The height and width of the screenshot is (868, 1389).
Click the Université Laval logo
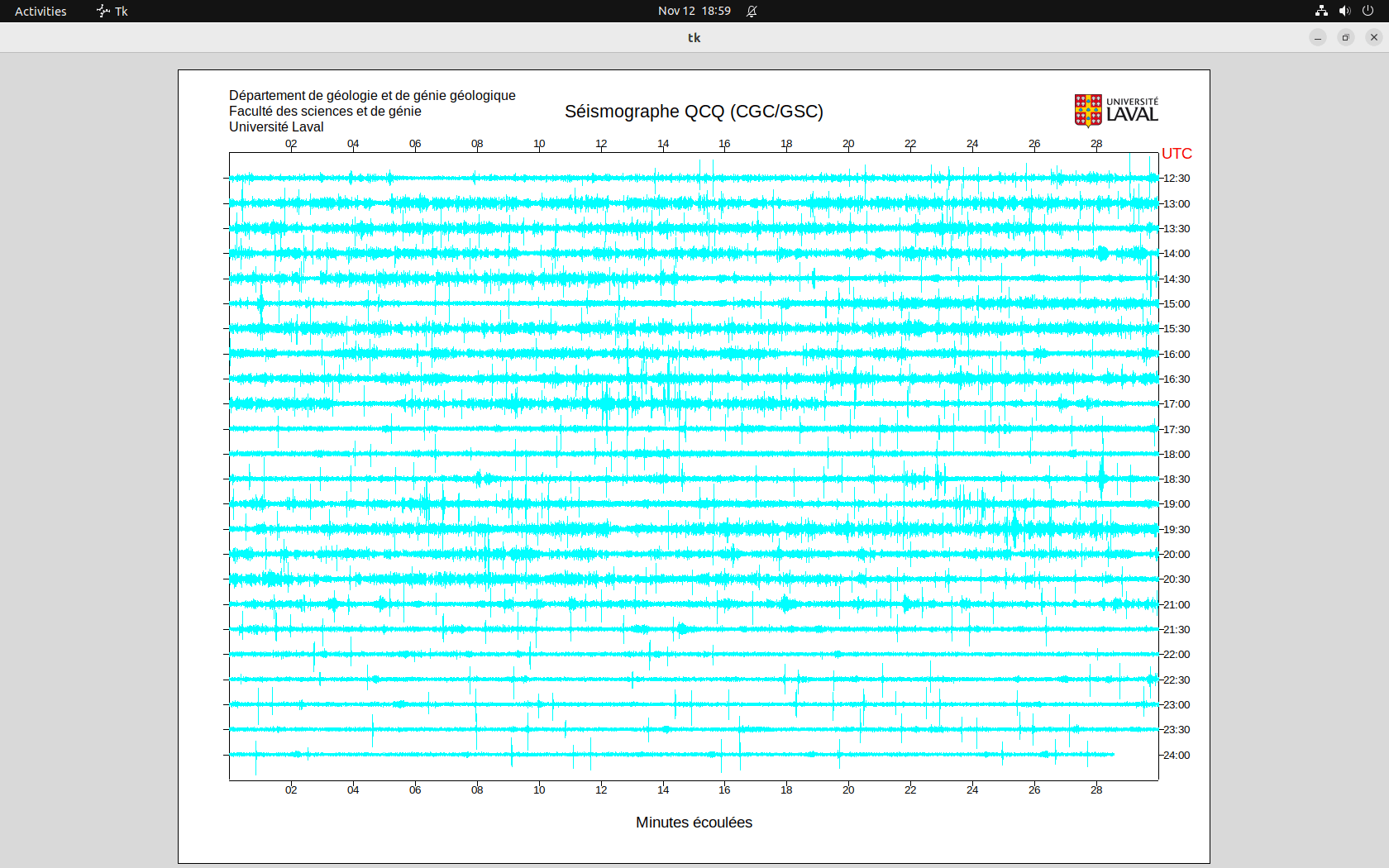click(1115, 111)
